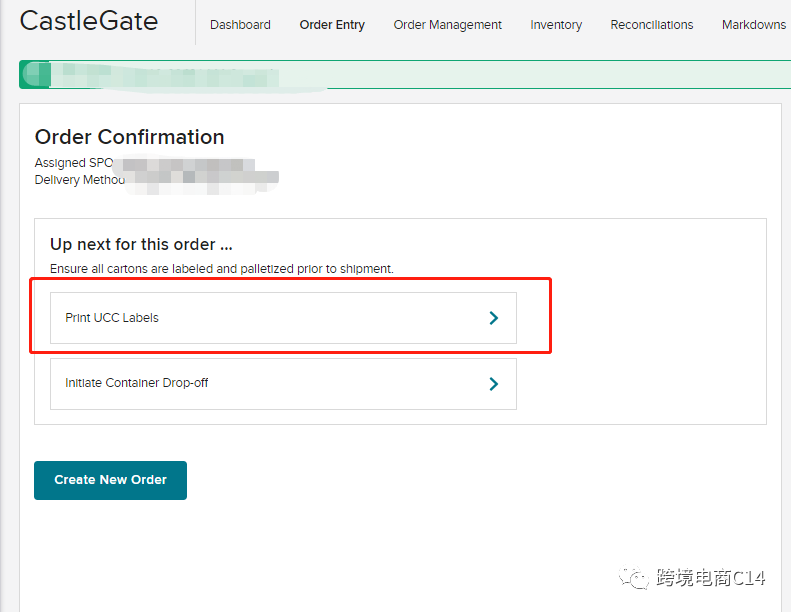
Task: Expand Initiate Container Drop-off chevron arrow
Action: point(493,383)
